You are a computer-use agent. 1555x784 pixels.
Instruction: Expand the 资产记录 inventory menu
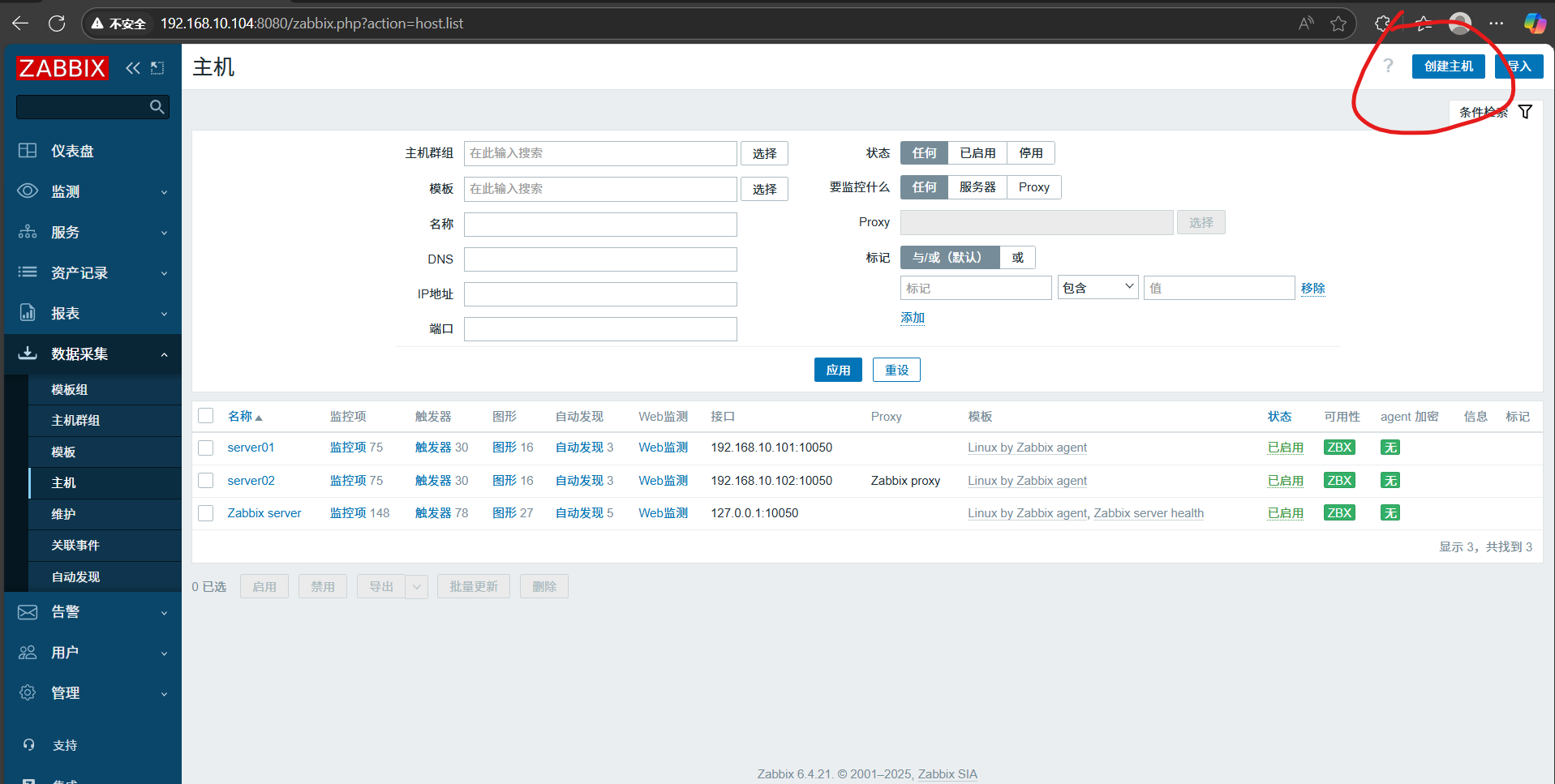pyautogui.click(x=92, y=272)
